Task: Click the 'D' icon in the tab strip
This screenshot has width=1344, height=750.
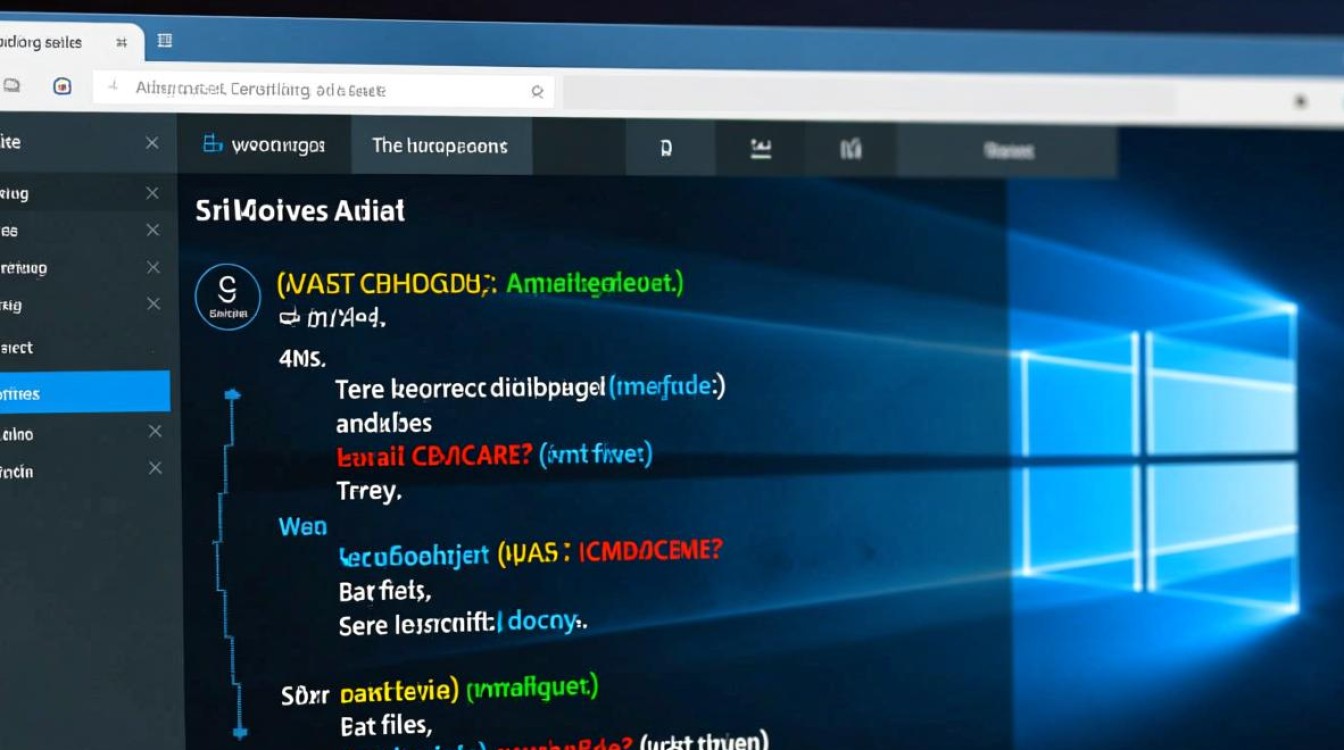Action: pyautogui.click(x=666, y=150)
